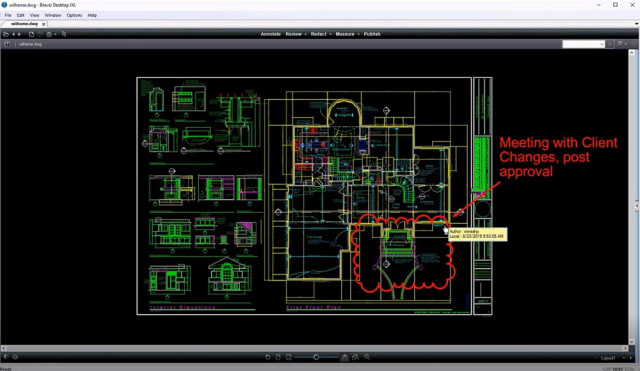640x371 pixels.
Task: Click the rotate icon in bottom toolbar
Action: pyautogui.click(x=268, y=357)
